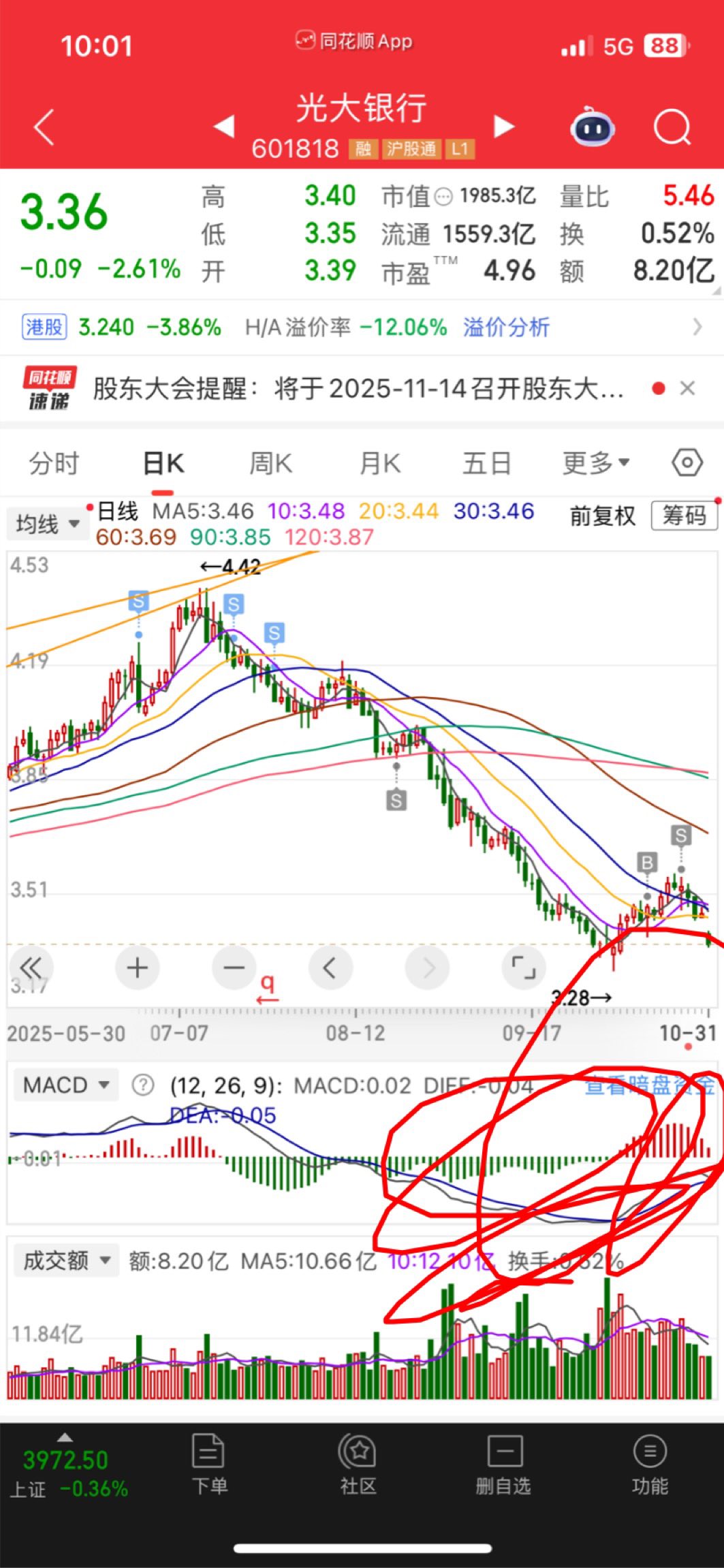
Task: Tap the MA5:3.46 moving average label
Action: coord(203,511)
